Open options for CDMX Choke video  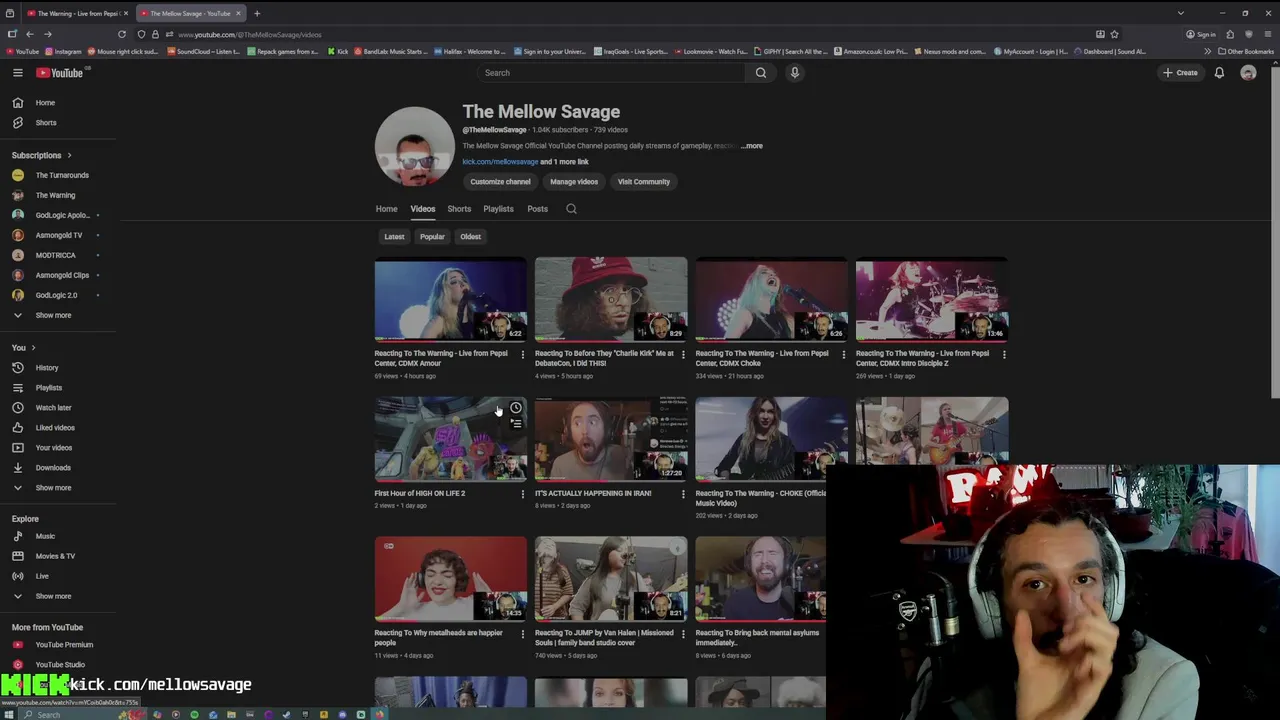tap(843, 354)
